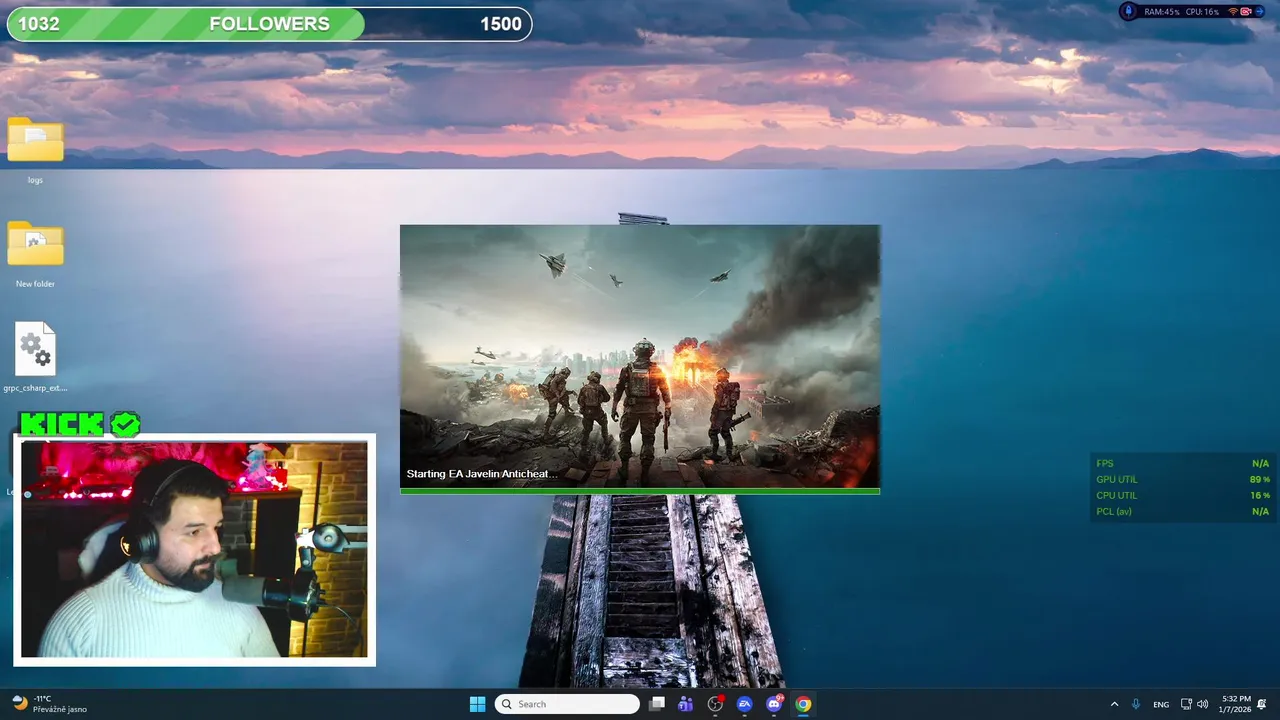
Task: Show hidden system tray icons
Action: (1114, 704)
